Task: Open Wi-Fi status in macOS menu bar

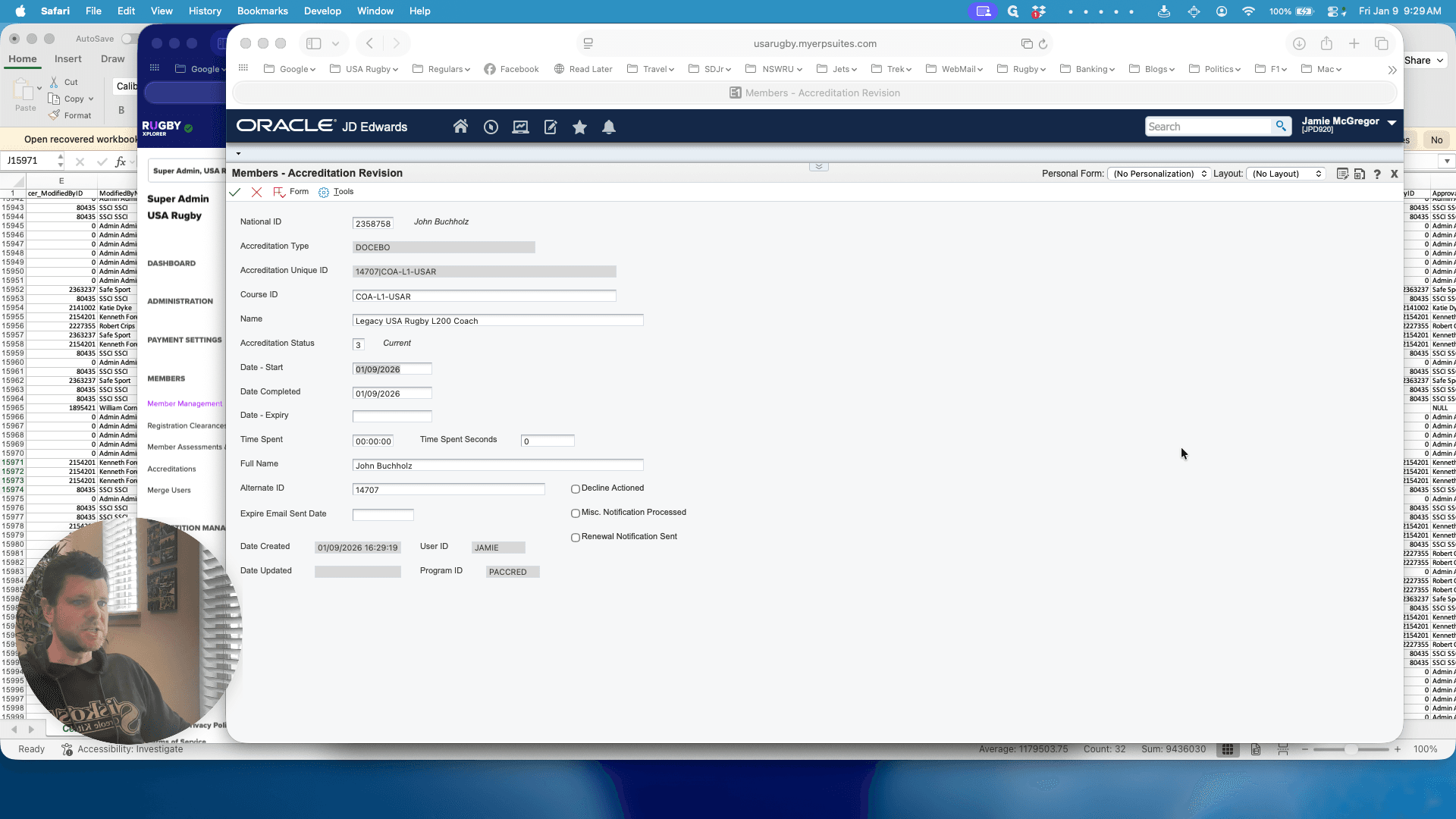Action: pos(1248,11)
